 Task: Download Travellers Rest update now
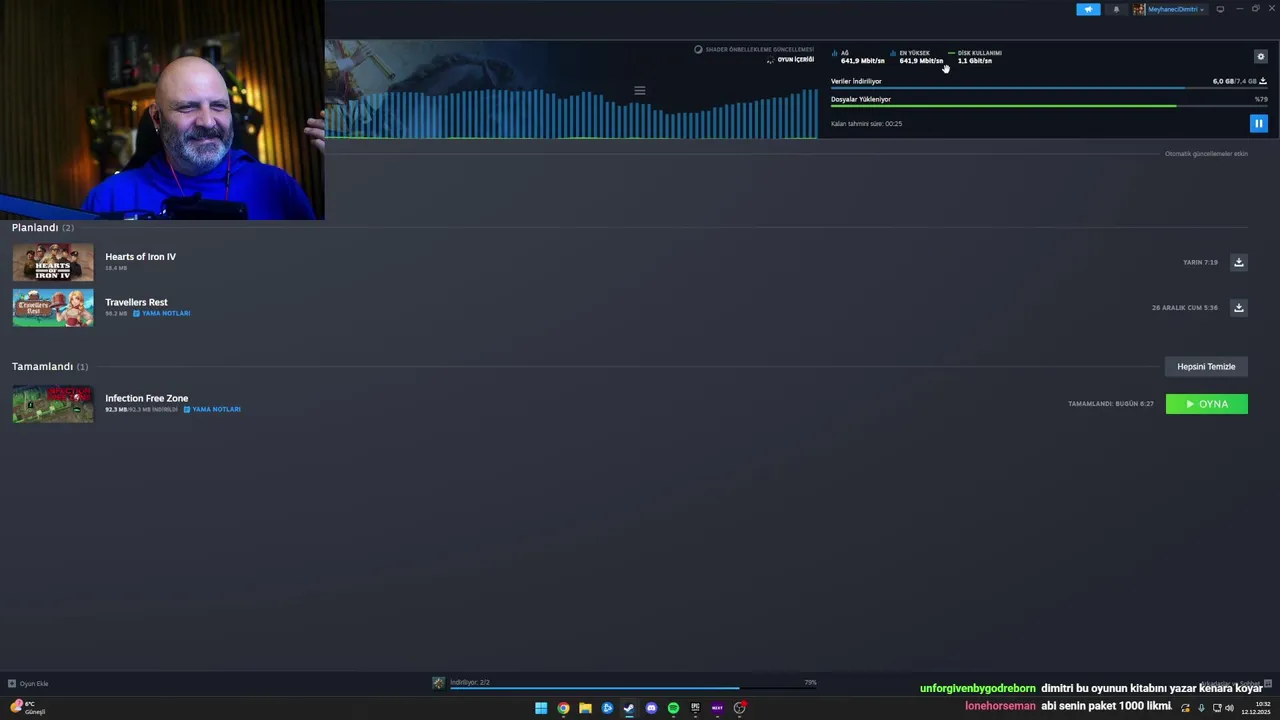(1238, 307)
